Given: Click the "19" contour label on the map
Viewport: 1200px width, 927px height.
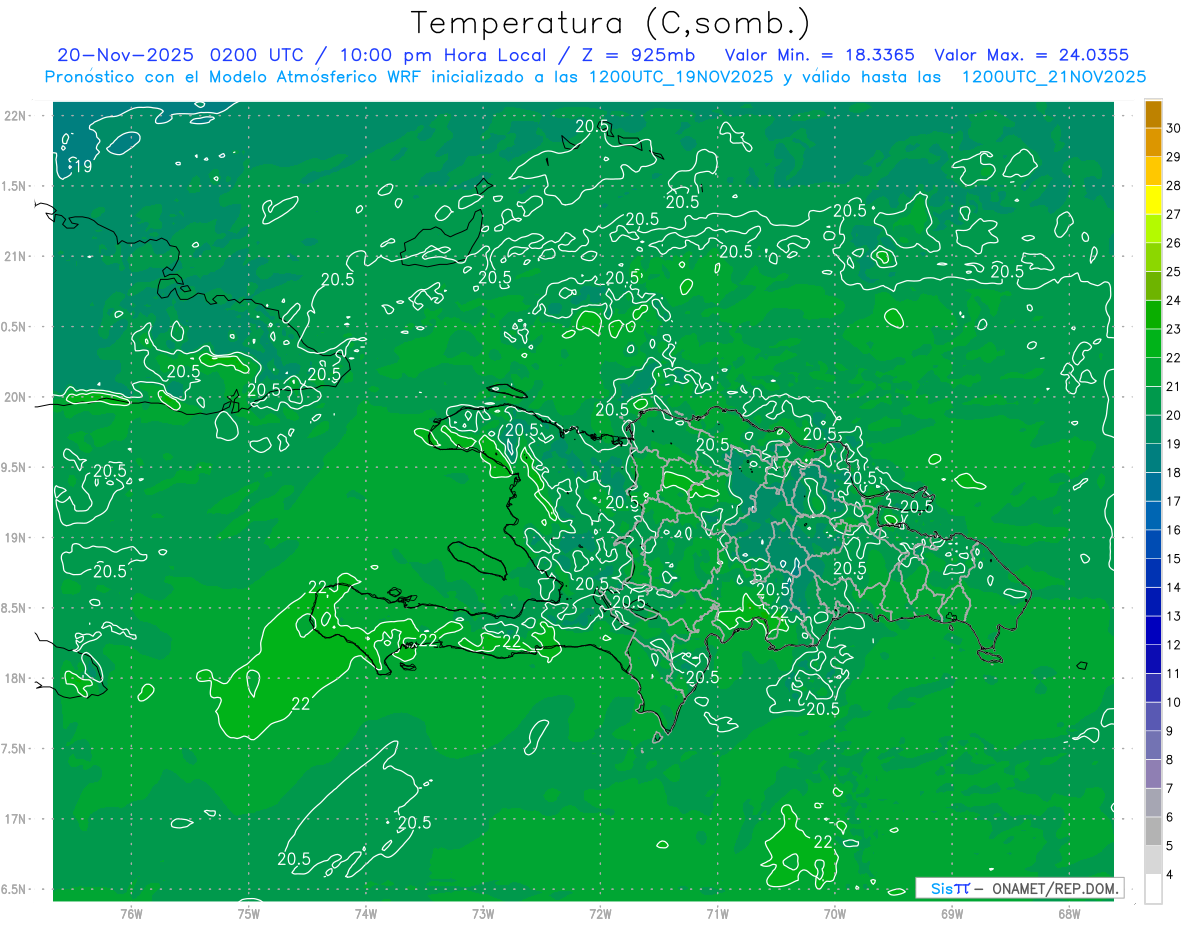Looking at the screenshot, I should pyautogui.click(x=83, y=166).
